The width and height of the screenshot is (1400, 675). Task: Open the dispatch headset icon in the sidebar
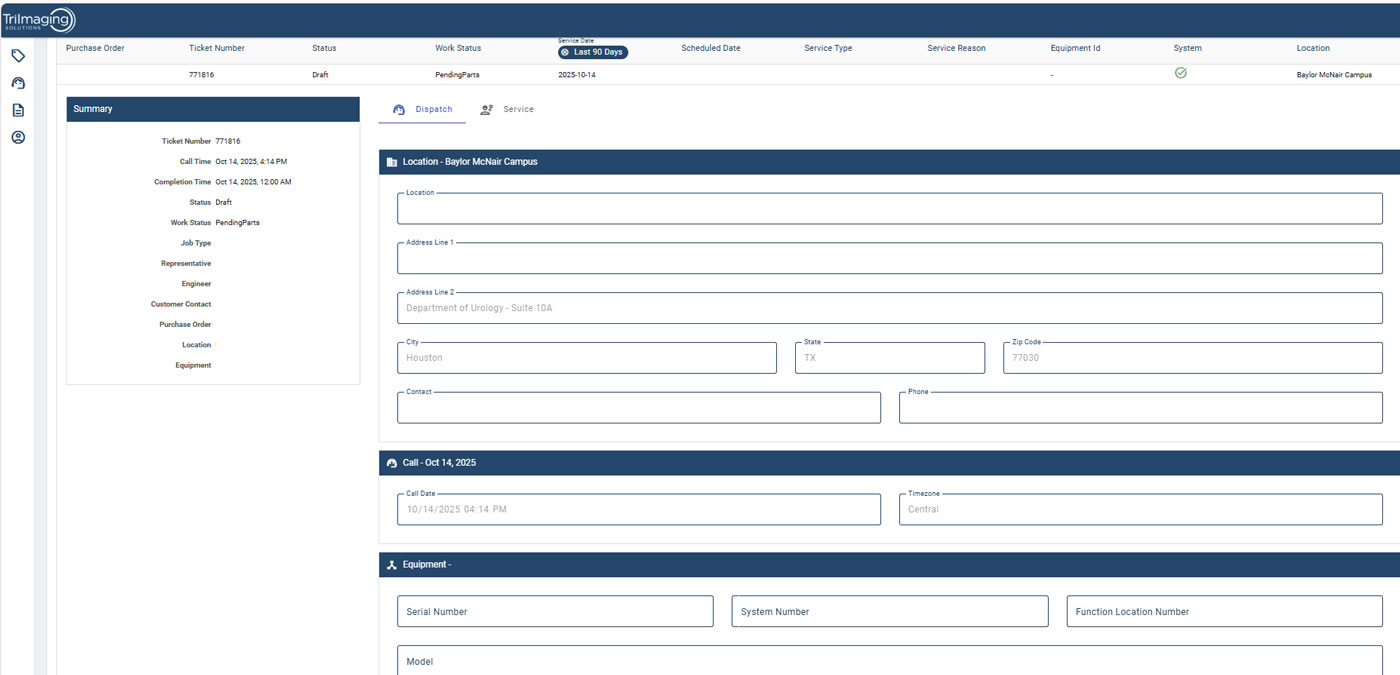pyautogui.click(x=18, y=83)
